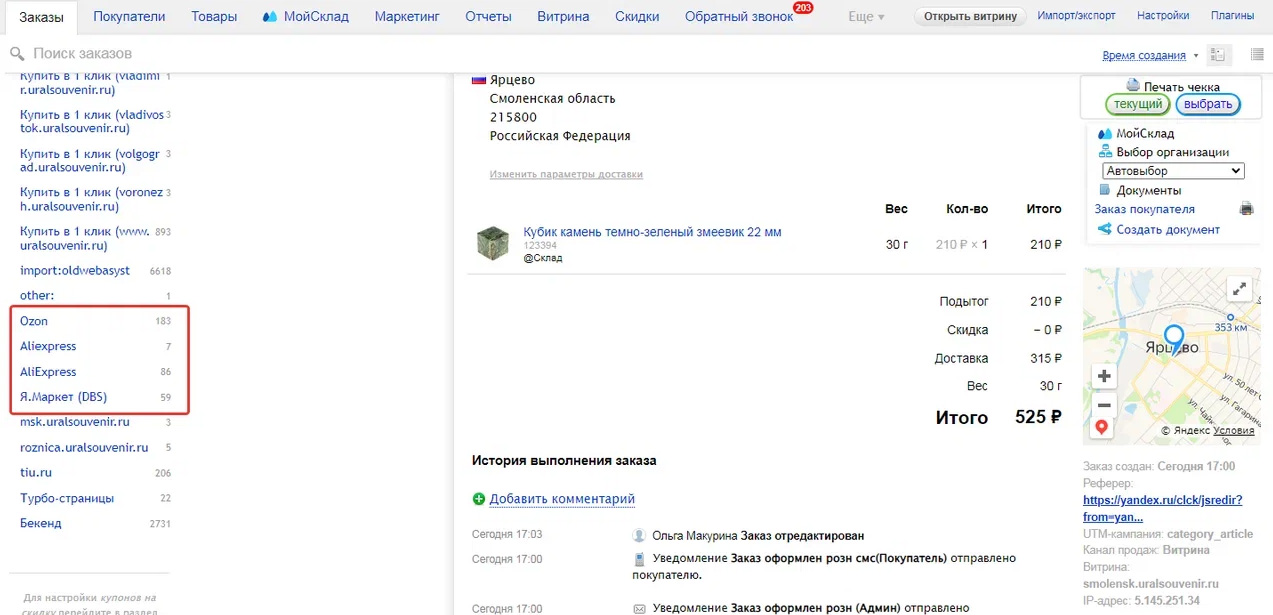This screenshot has height=615, width=1273.
Task: Open the Витрина tab
Action: [563, 16]
